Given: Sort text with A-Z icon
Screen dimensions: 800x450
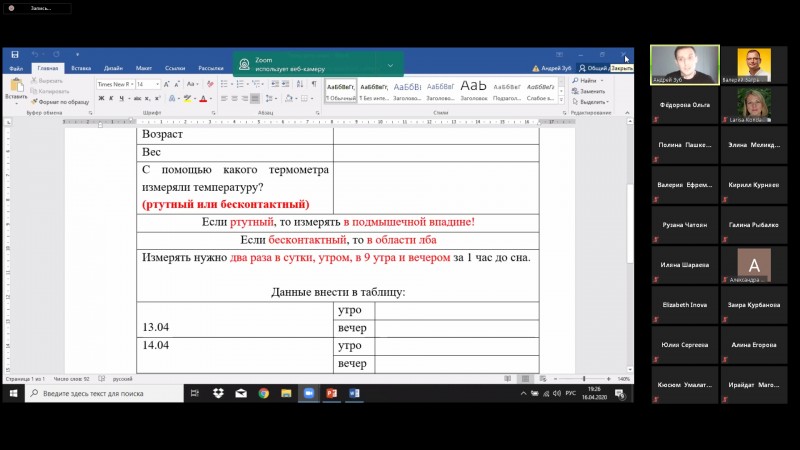Looking at the screenshot, I should (x=300, y=84).
